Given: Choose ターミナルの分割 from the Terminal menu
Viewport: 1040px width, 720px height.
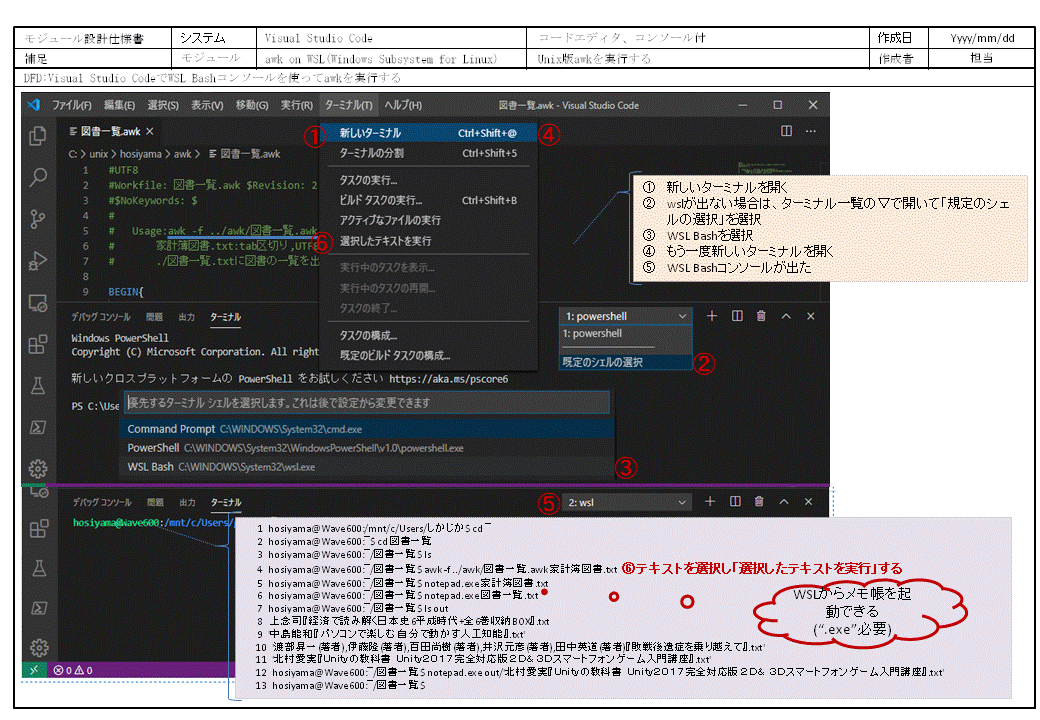Looking at the screenshot, I should (x=428, y=153).
